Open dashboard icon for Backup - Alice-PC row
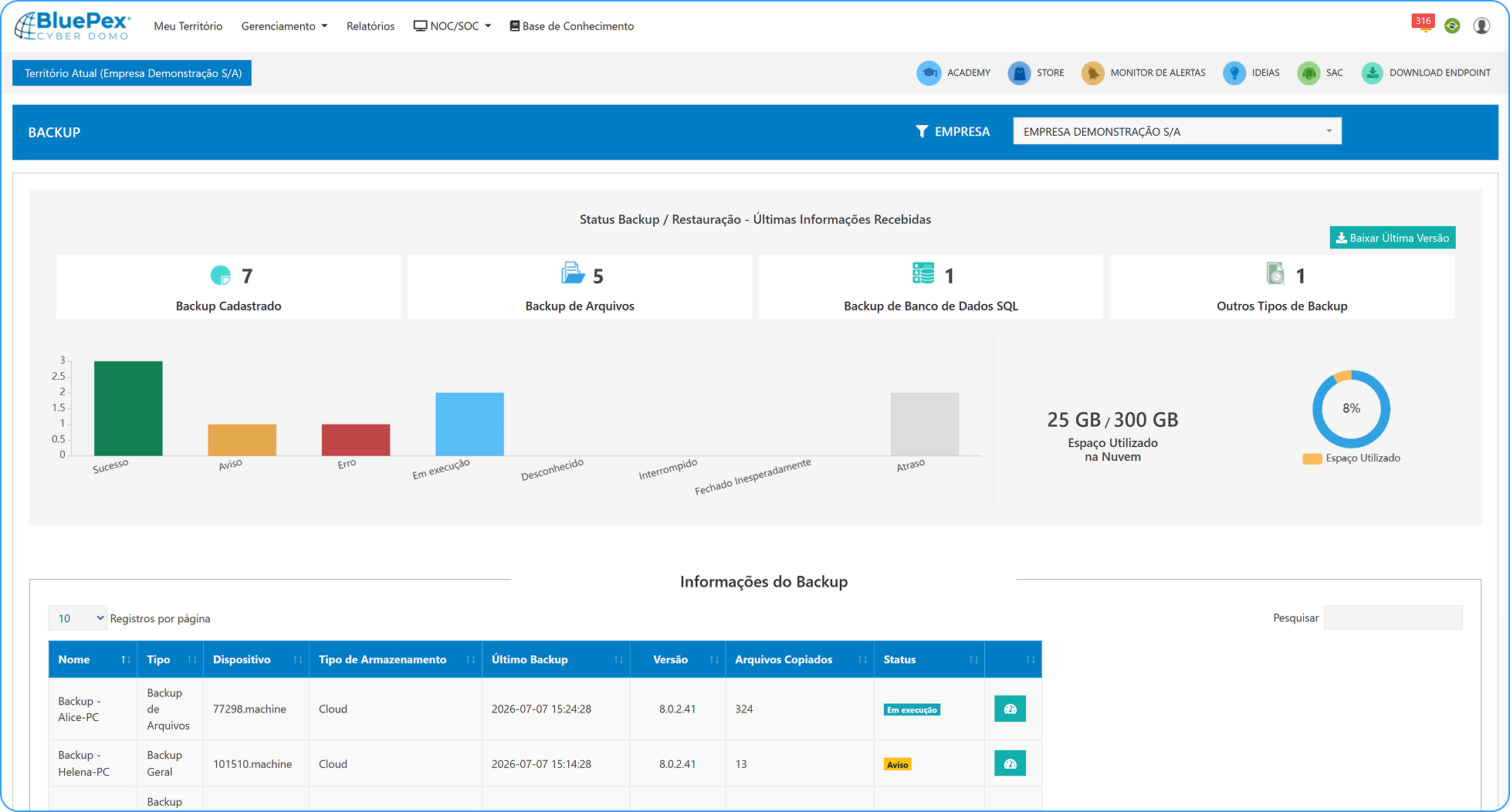1510x812 pixels. point(1010,709)
